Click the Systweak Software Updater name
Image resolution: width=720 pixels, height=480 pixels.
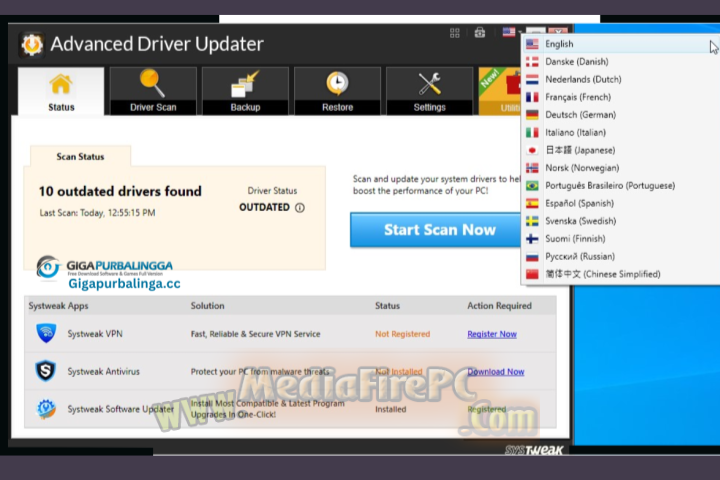120,409
